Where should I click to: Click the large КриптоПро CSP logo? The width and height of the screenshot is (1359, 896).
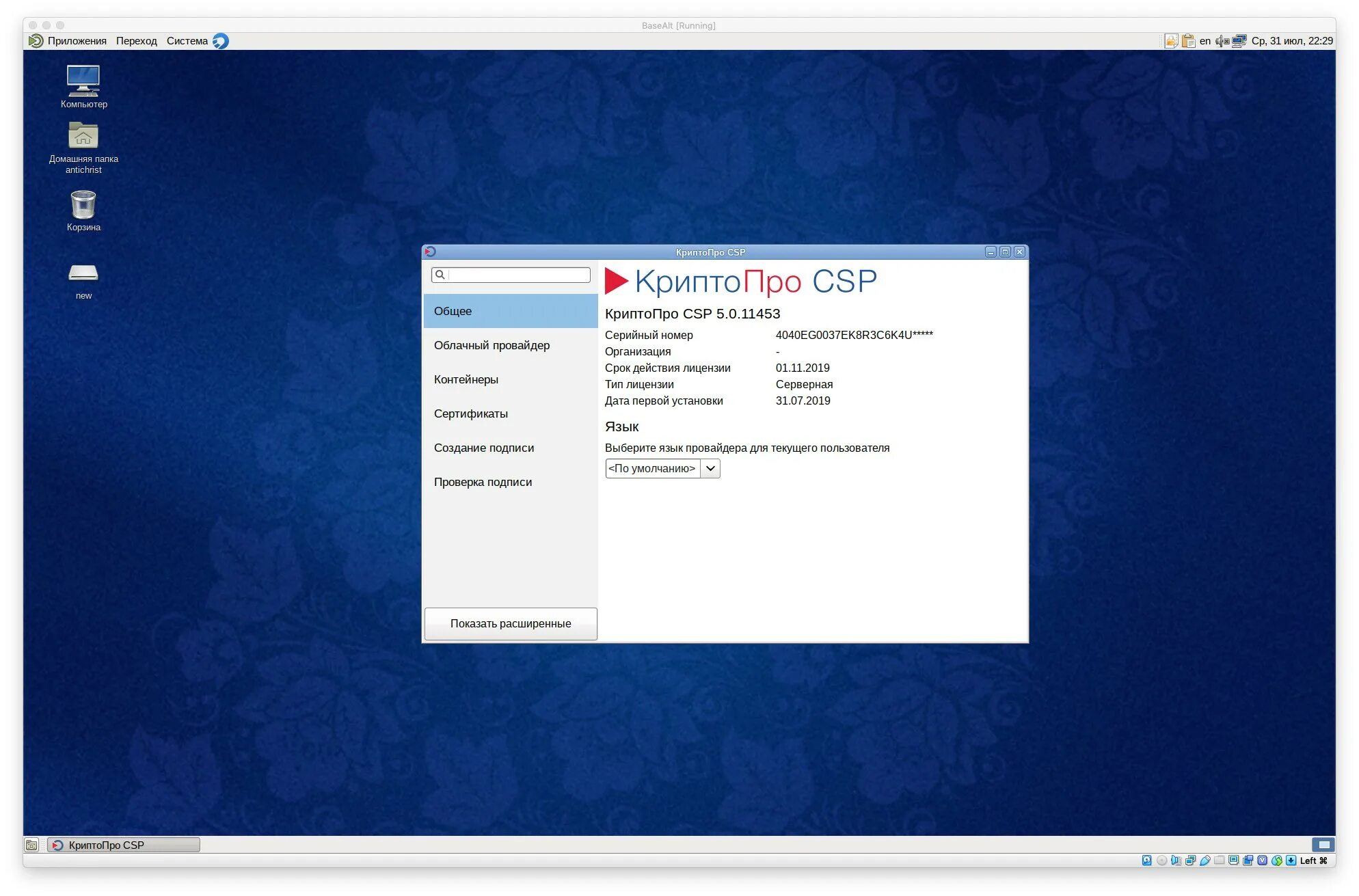pyautogui.click(x=741, y=281)
